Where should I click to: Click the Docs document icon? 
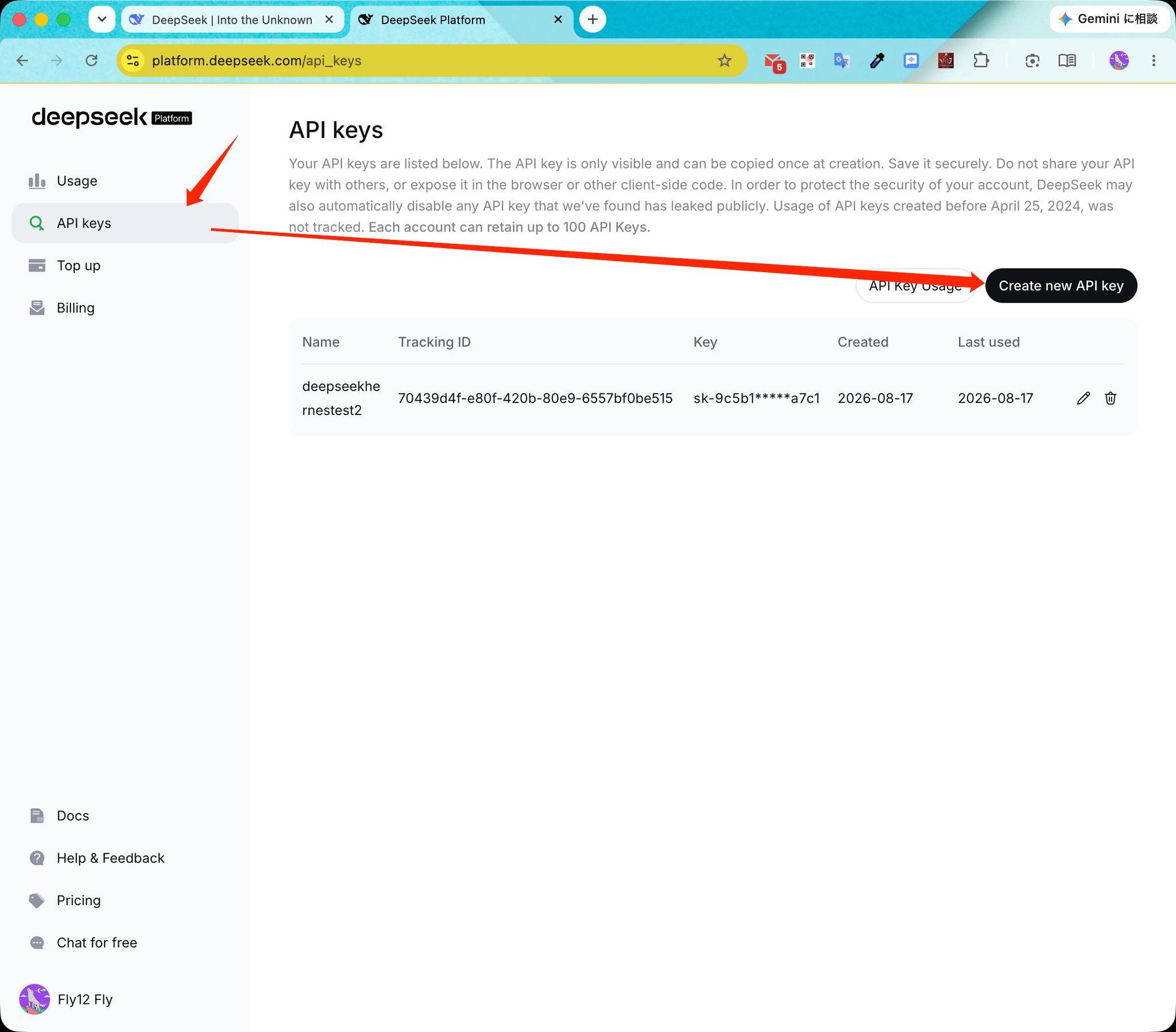pos(37,816)
